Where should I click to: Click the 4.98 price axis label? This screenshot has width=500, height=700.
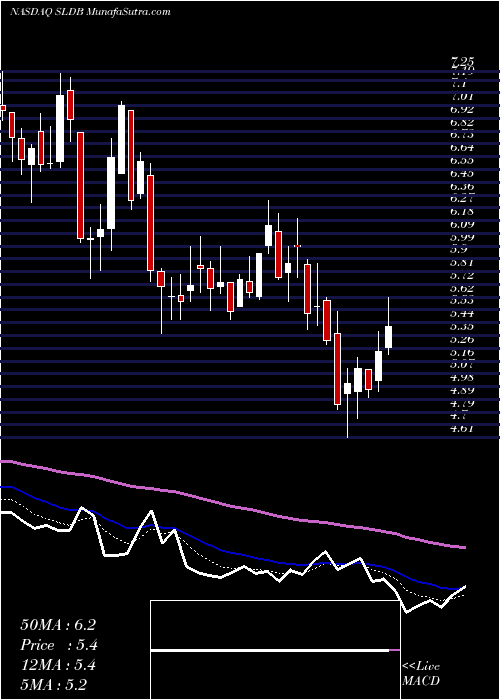[x=462, y=378]
